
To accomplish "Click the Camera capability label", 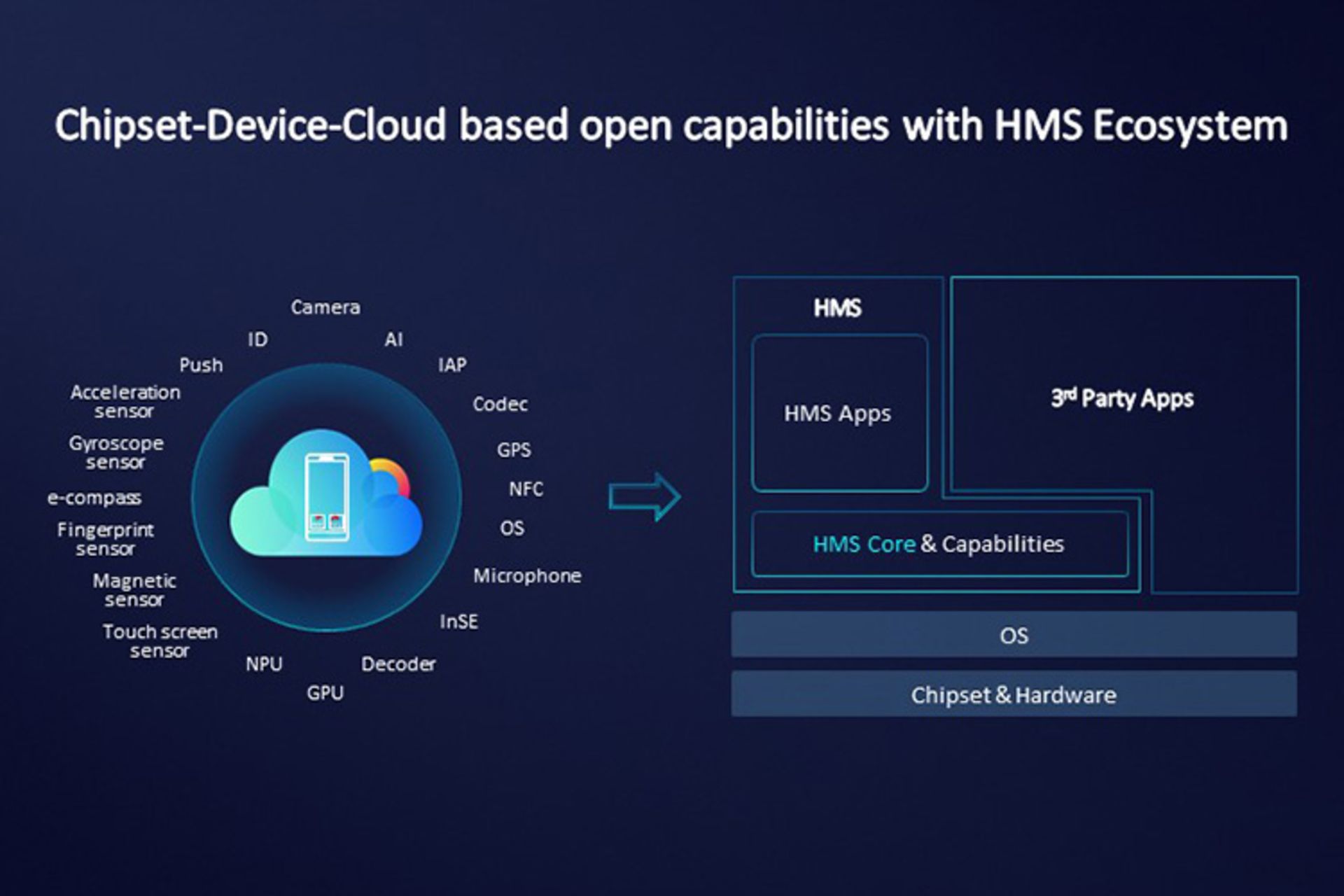I will (326, 306).
